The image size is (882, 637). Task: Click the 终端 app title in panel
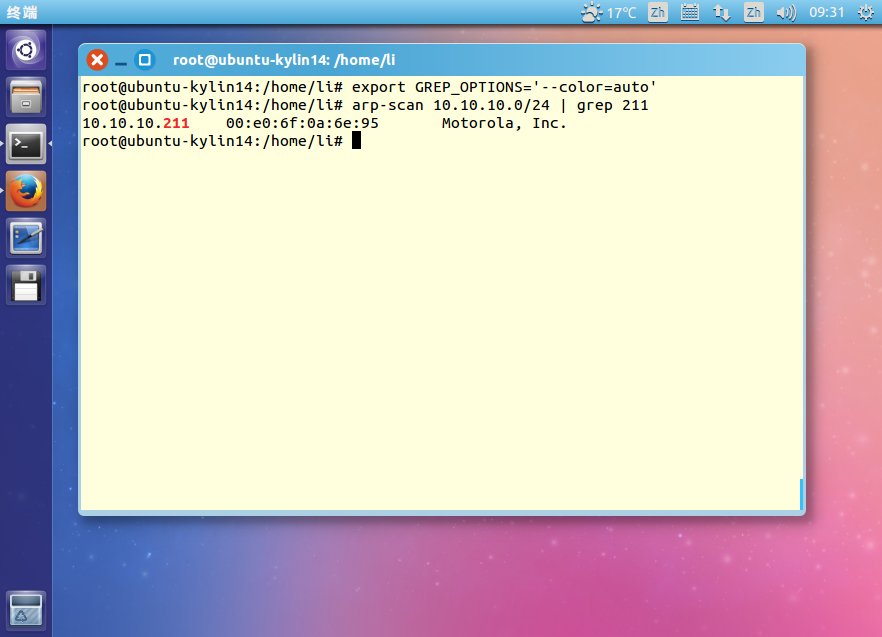pyautogui.click(x=22, y=12)
